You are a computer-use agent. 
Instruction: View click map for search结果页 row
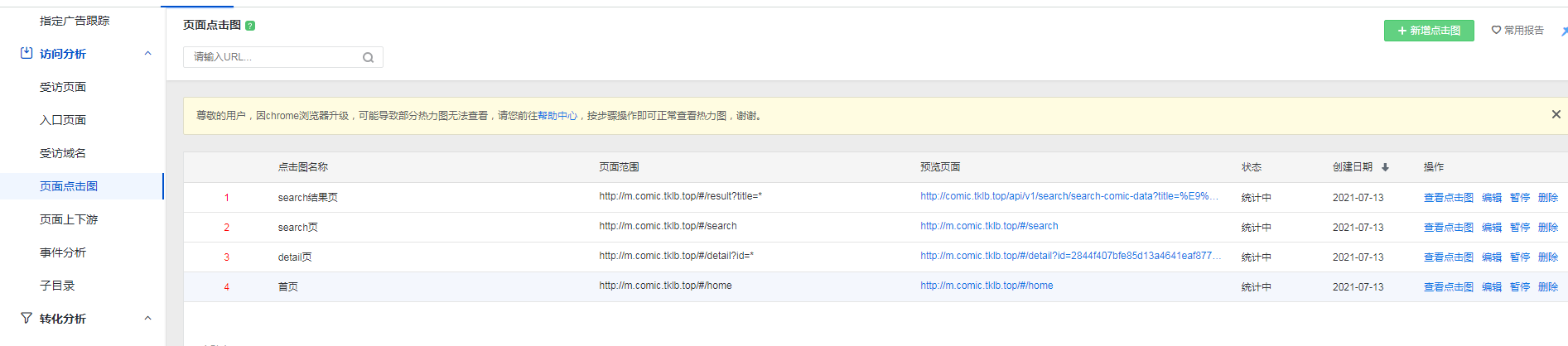[x=1448, y=198]
